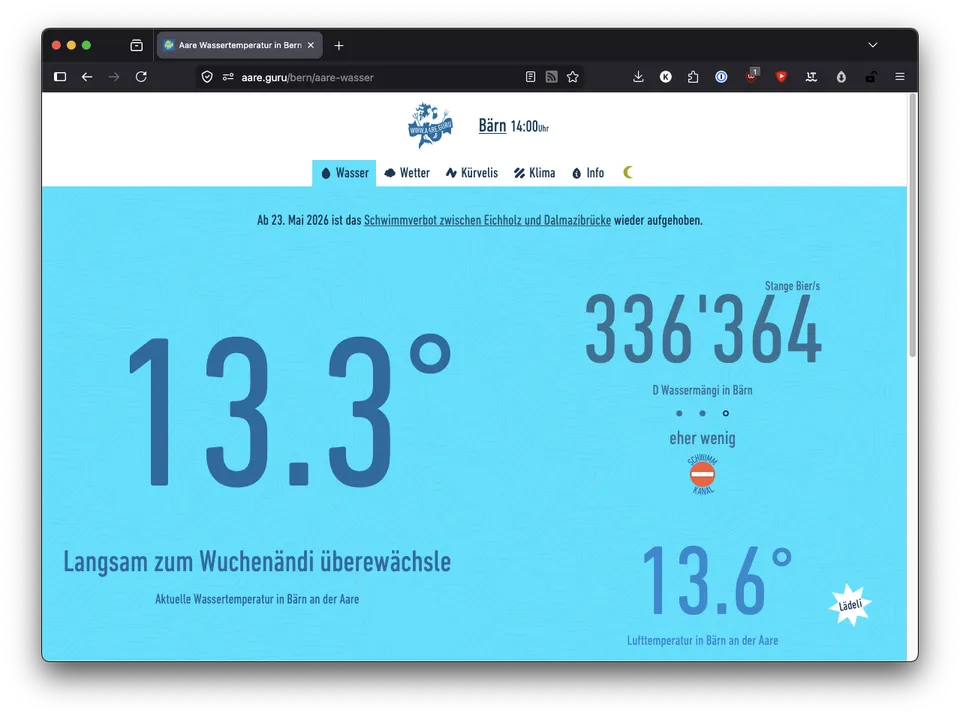The image size is (960, 716).
Task: Toggle dark mode with the moon icon
Action: (x=628, y=173)
